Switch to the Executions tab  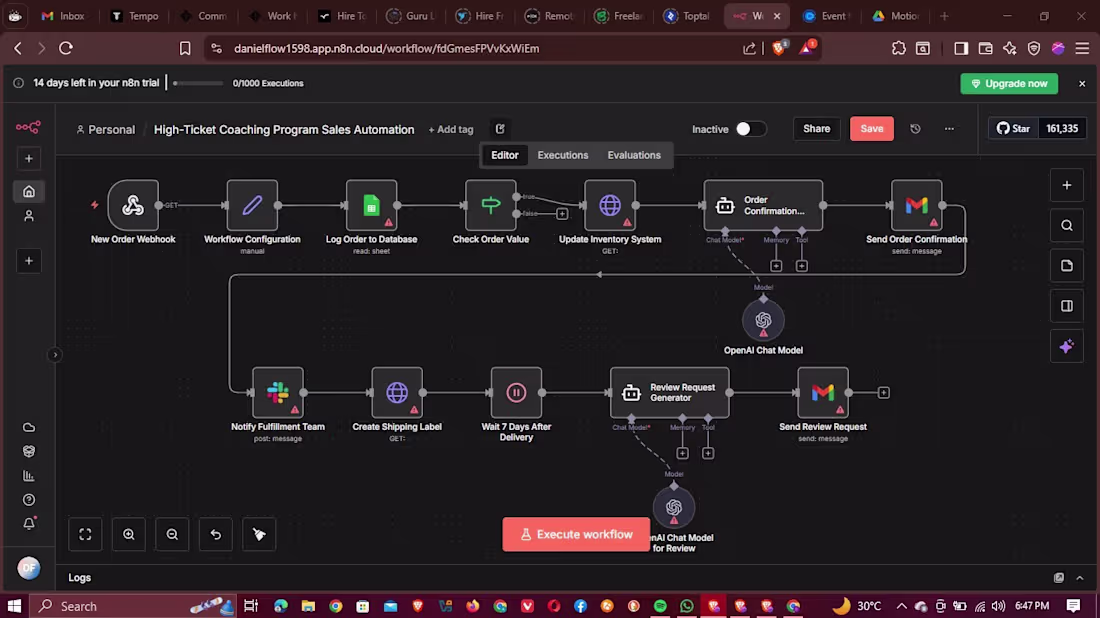click(x=563, y=155)
